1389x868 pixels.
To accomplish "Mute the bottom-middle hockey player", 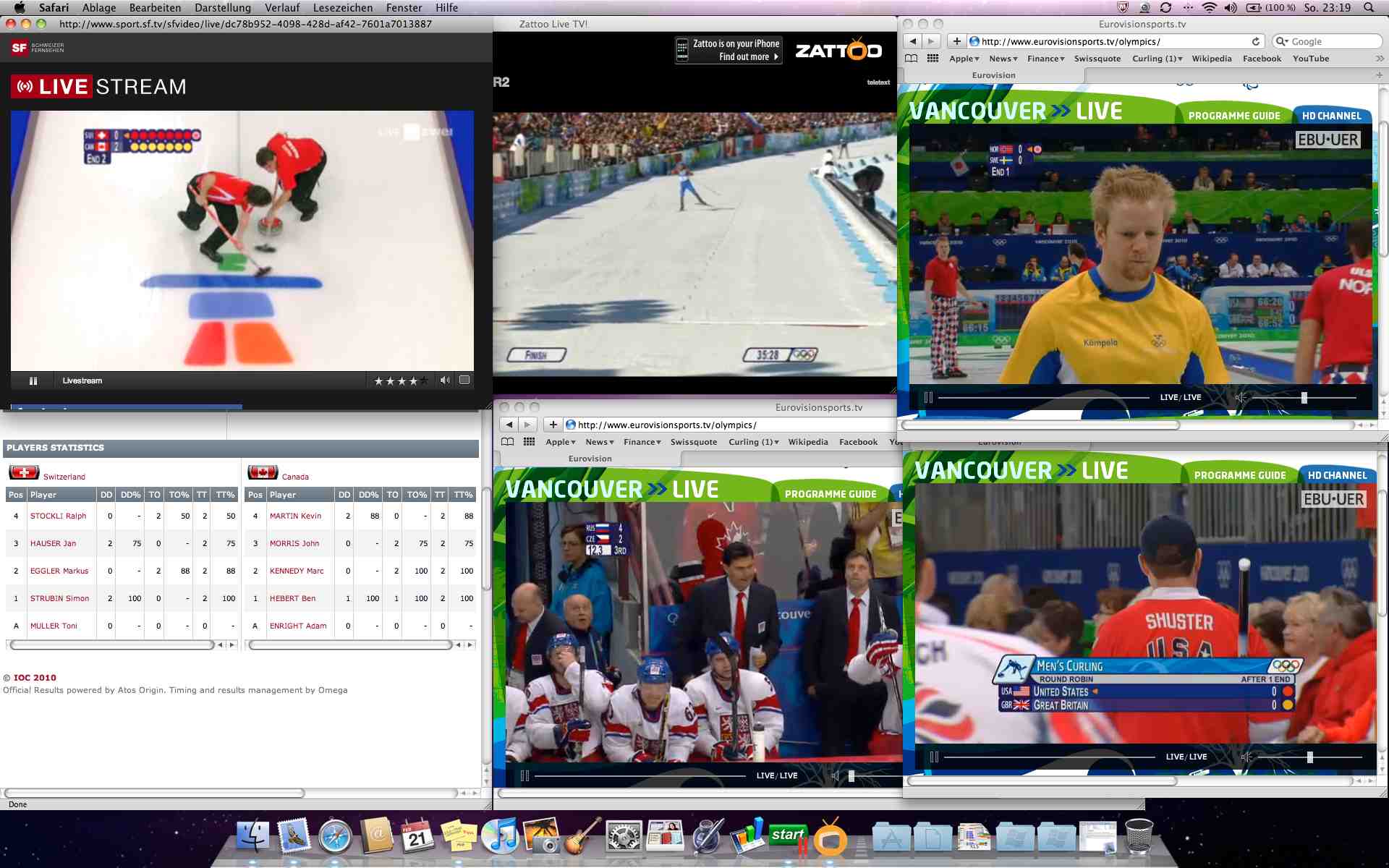I will (x=836, y=775).
